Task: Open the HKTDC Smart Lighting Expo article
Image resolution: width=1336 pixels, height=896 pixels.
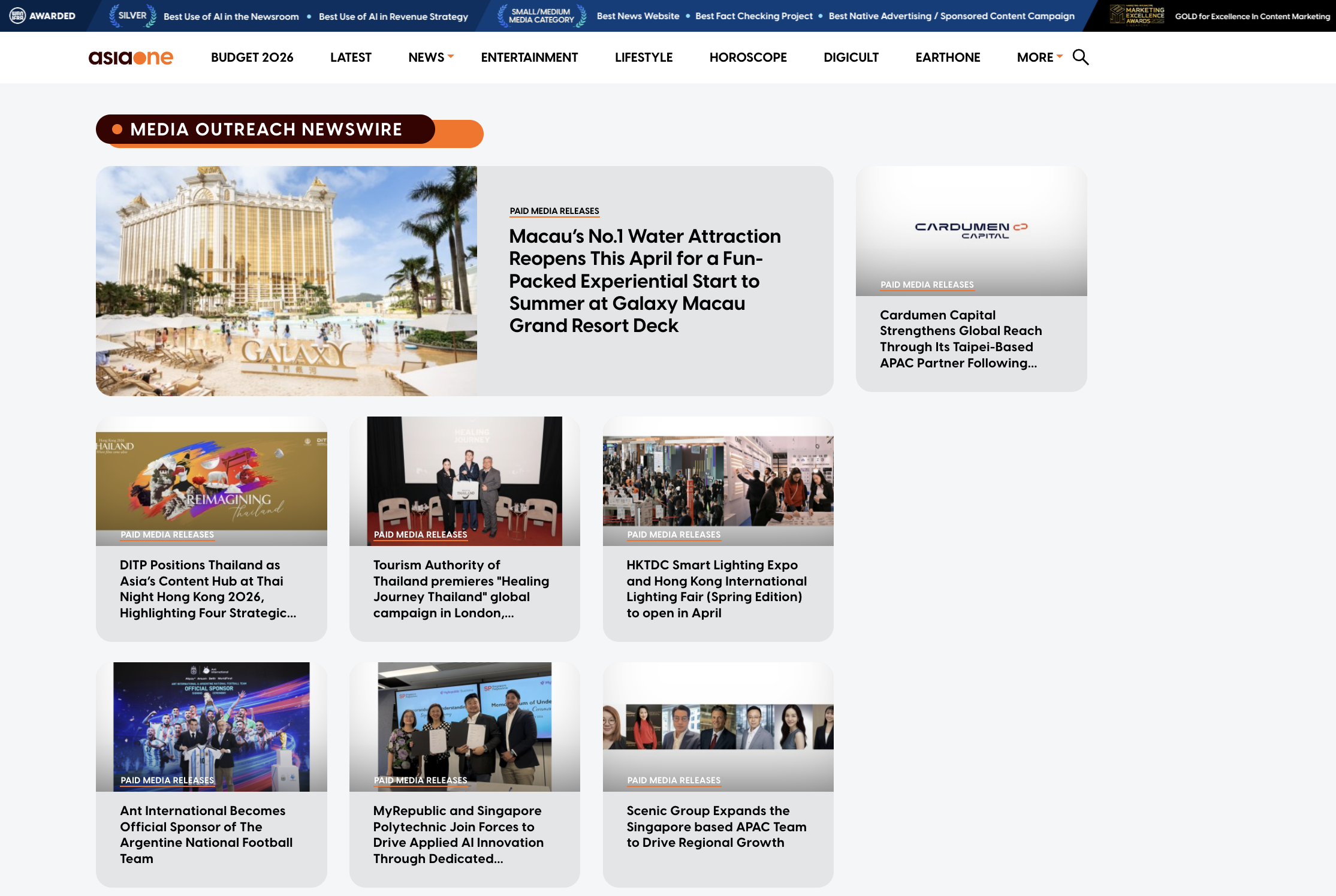Action: (717, 589)
